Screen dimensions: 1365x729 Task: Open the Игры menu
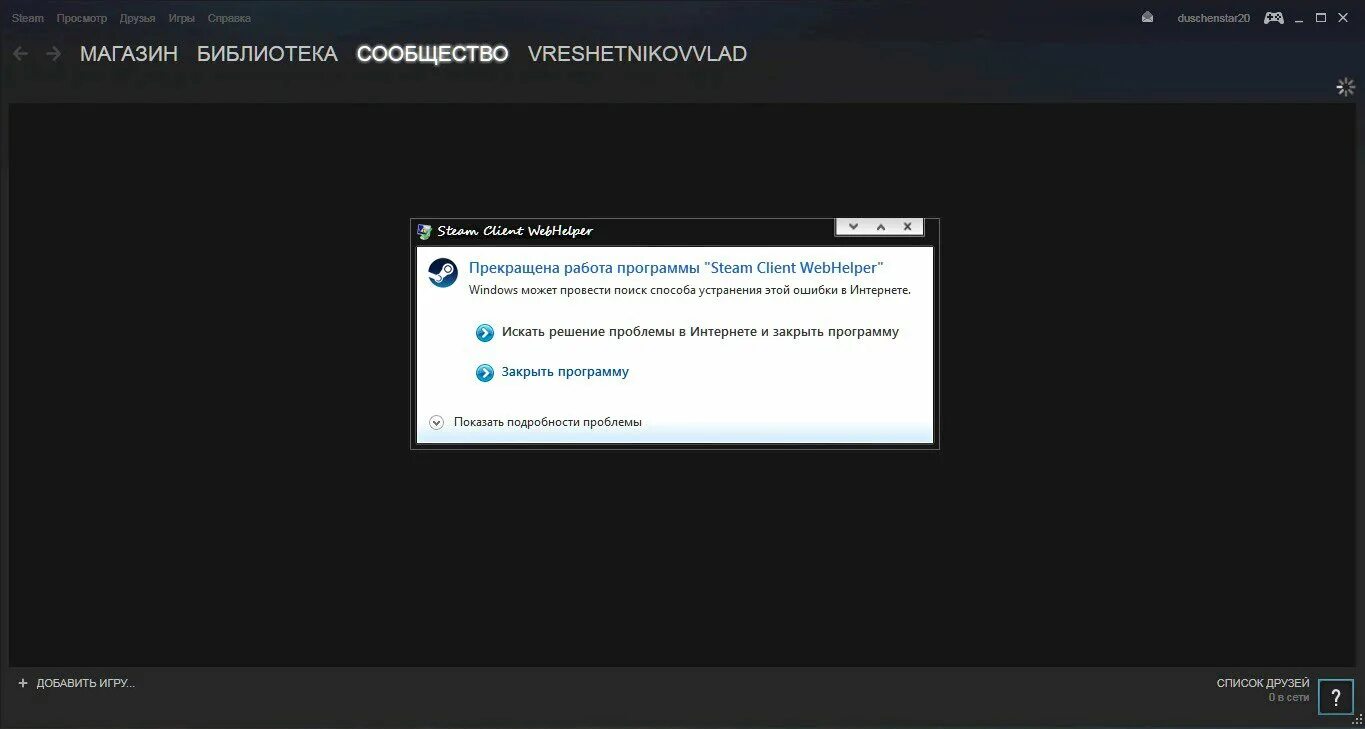(x=181, y=18)
